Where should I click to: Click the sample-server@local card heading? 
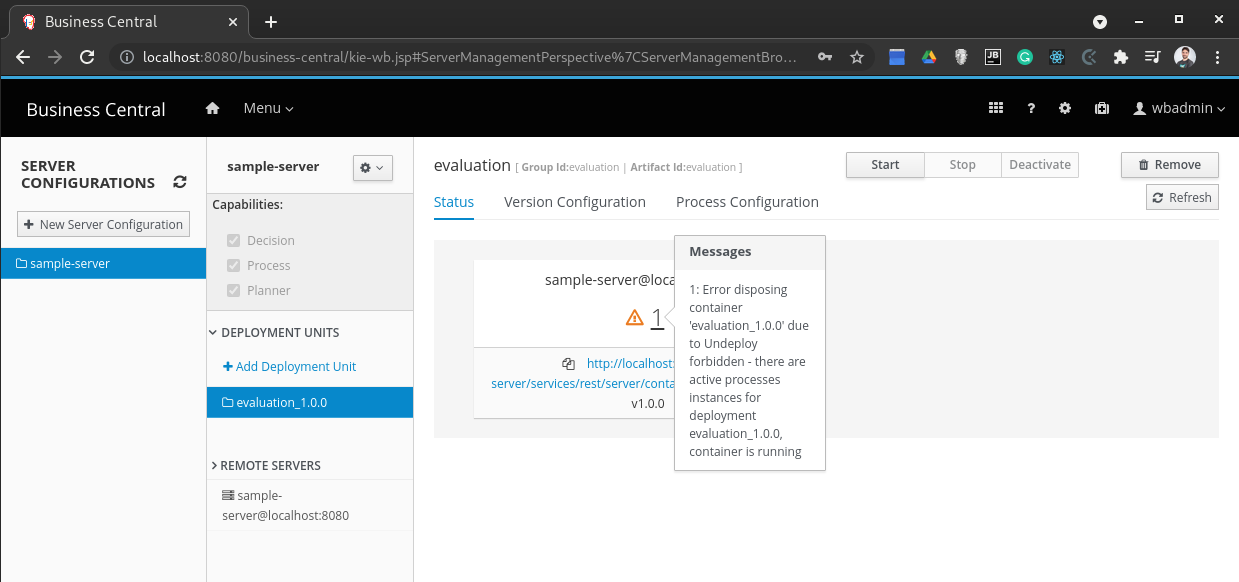[609, 280]
